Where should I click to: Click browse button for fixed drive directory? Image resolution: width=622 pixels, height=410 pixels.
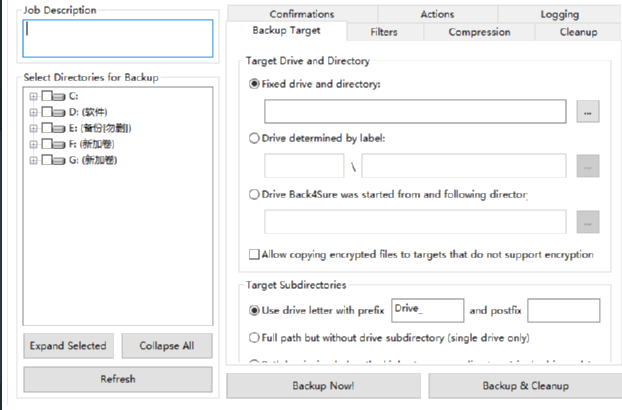(x=588, y=112)
